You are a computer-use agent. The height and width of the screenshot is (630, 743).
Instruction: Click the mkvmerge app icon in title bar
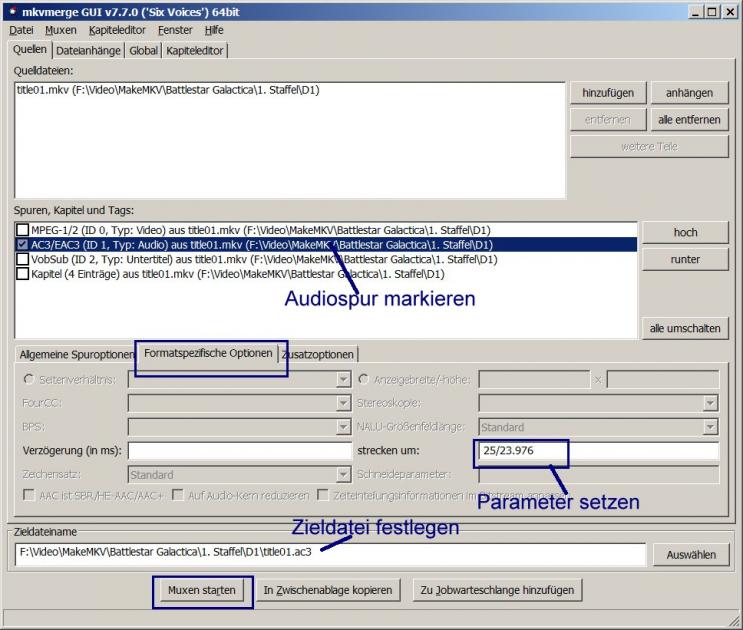tap(12, 11)
